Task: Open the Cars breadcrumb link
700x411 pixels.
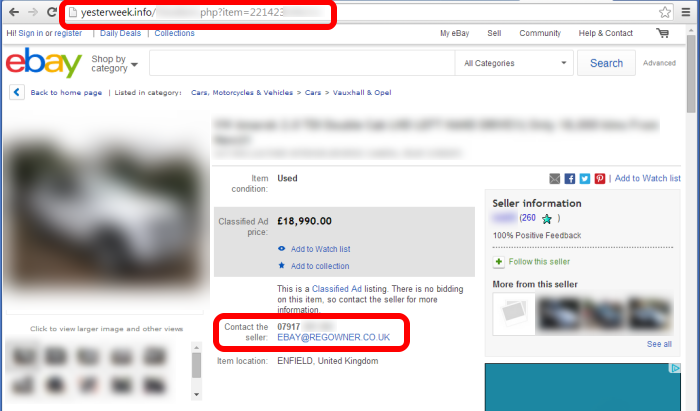Action: (x=313, y=92)
